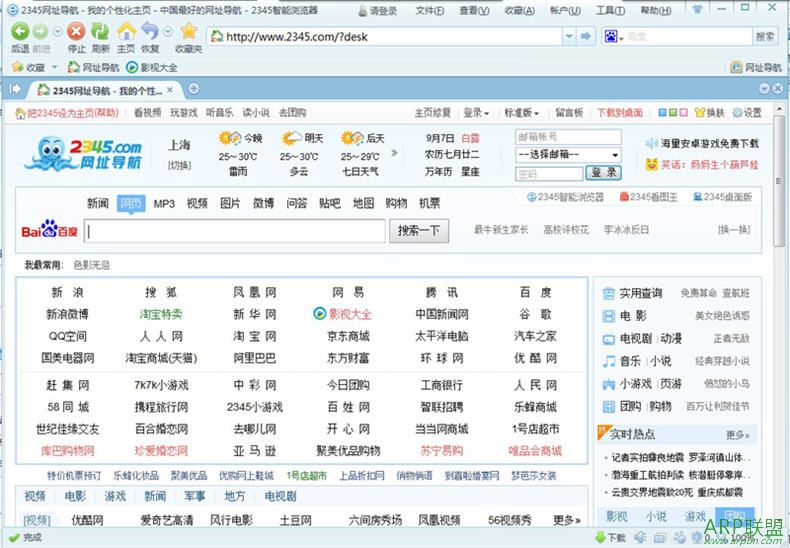Close the 2345网址导航 tab
The width and height of the screenshot is (790, 548).
(x=170, y=90)
